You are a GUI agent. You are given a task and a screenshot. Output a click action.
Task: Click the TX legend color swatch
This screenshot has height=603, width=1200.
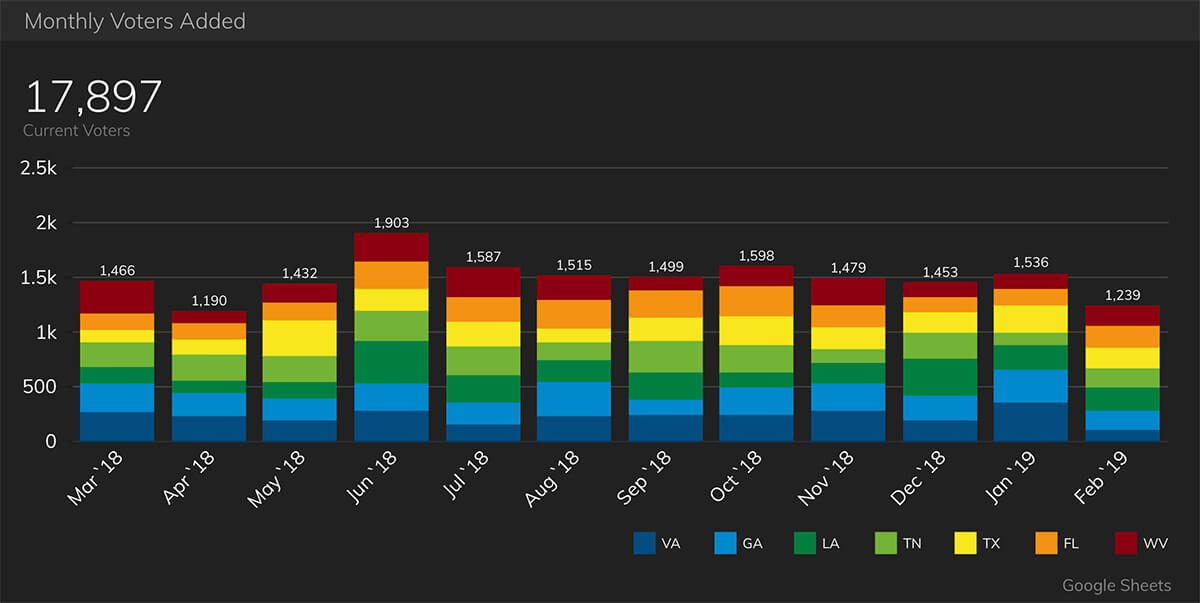pos(964,543)
